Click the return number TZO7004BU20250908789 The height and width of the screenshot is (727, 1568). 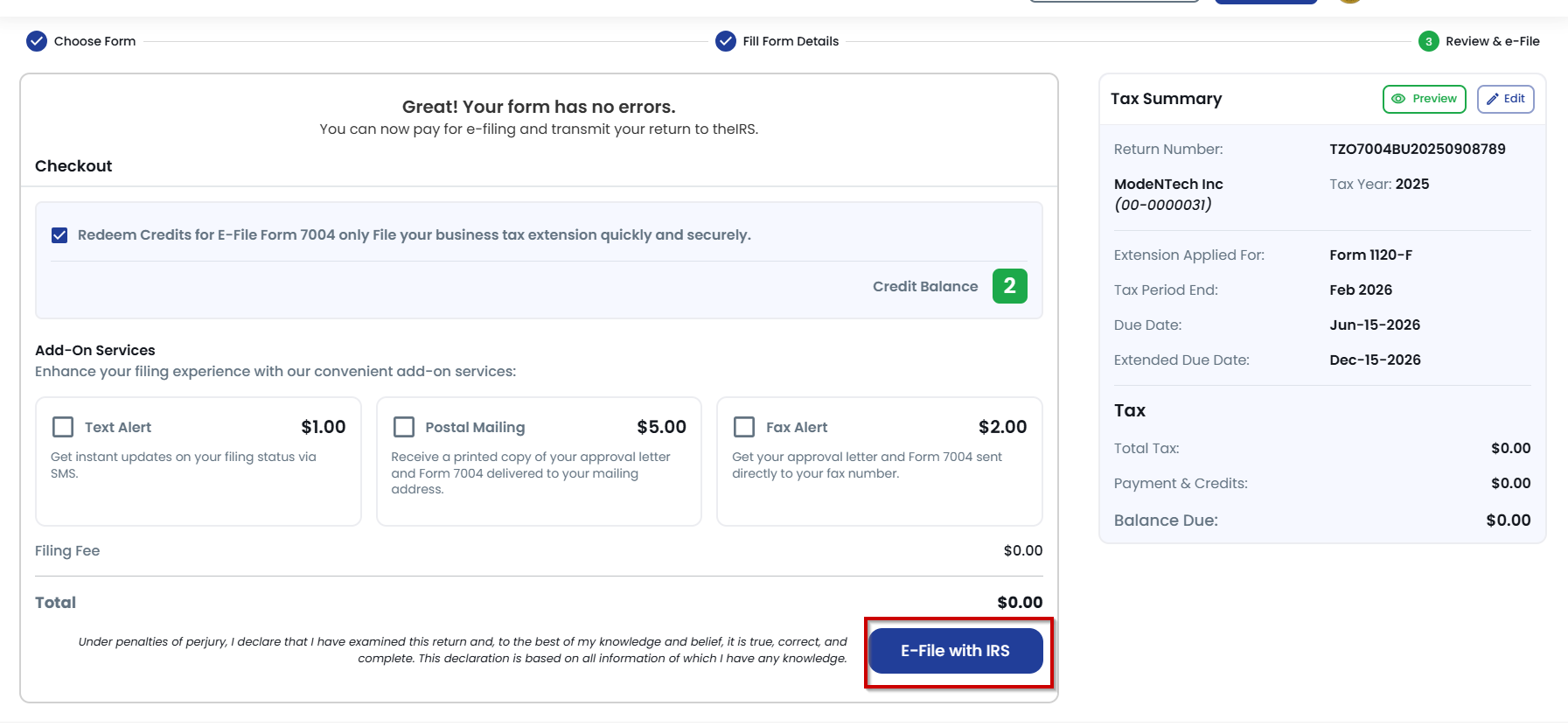click(1418, 150)
